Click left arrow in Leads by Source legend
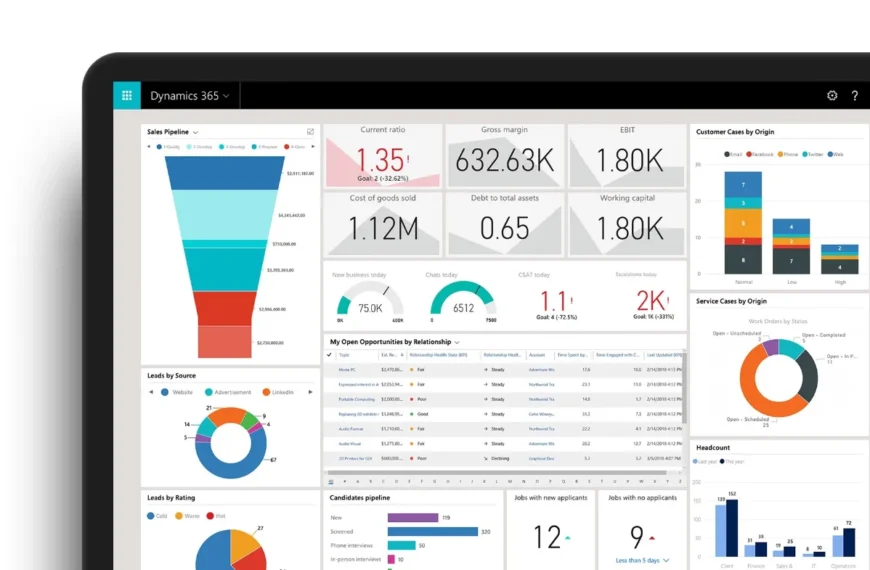The height and width of the screenshot is (570, 870). pyautogui.click(x=151, y=392)
